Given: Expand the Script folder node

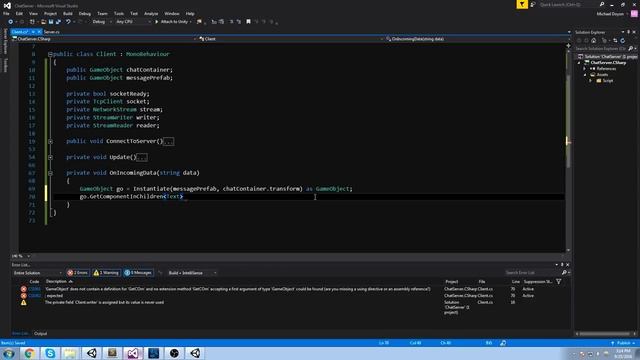Looking at the screenshot, I should tap(590, 81).
